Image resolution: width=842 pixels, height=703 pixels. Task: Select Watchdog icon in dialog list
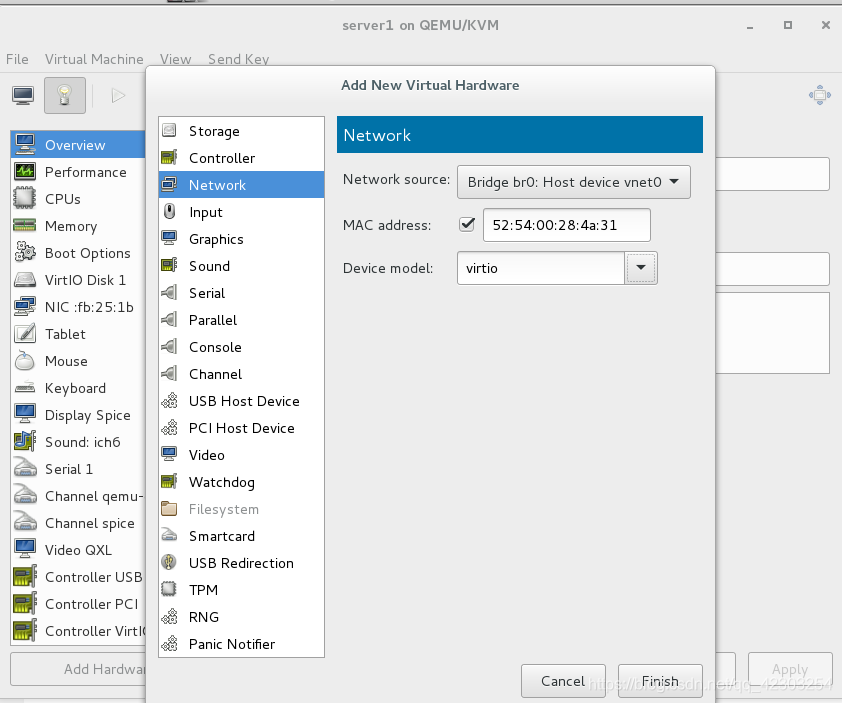[x=170, y=481]
